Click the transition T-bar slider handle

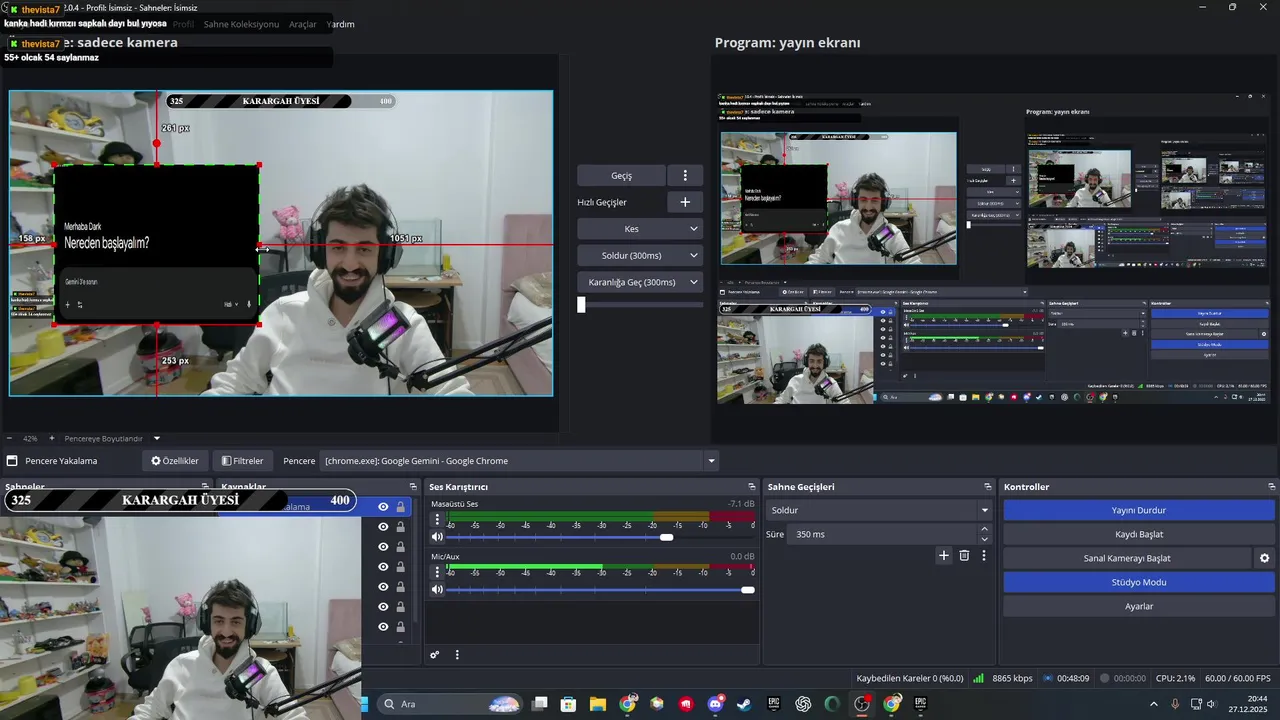tap(581, 305)
